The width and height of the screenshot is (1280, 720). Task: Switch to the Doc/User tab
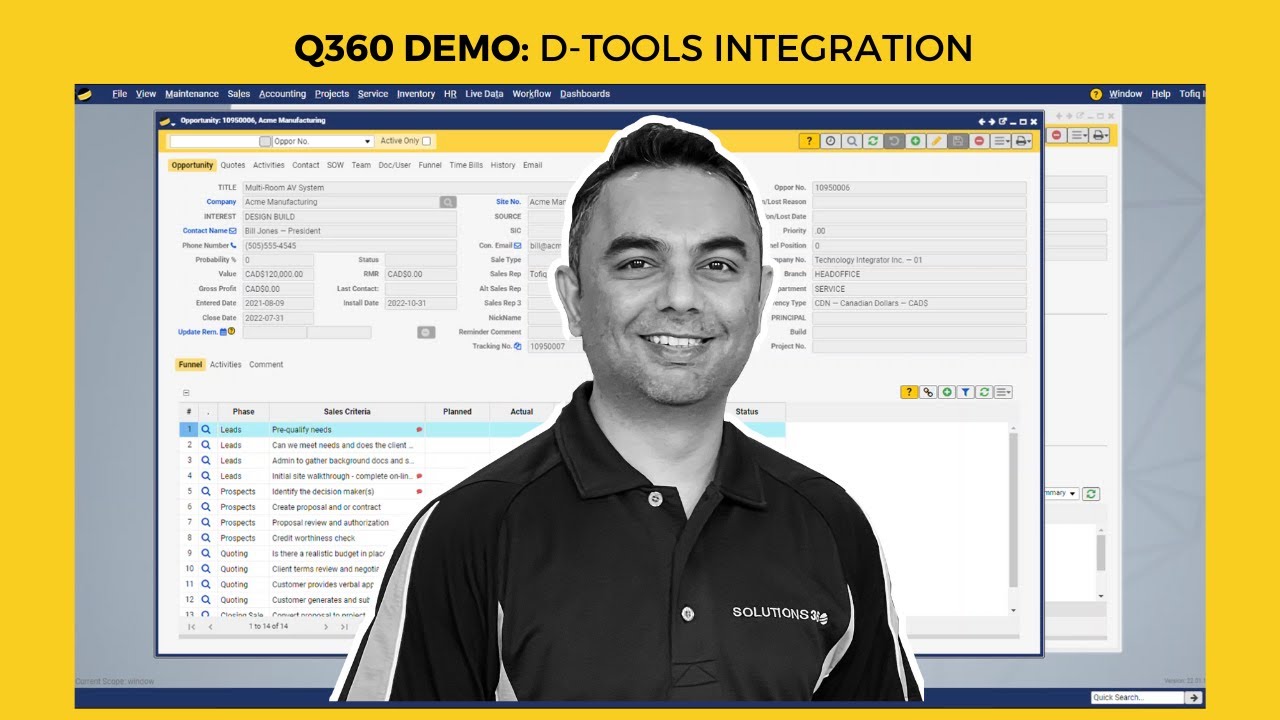395,165
